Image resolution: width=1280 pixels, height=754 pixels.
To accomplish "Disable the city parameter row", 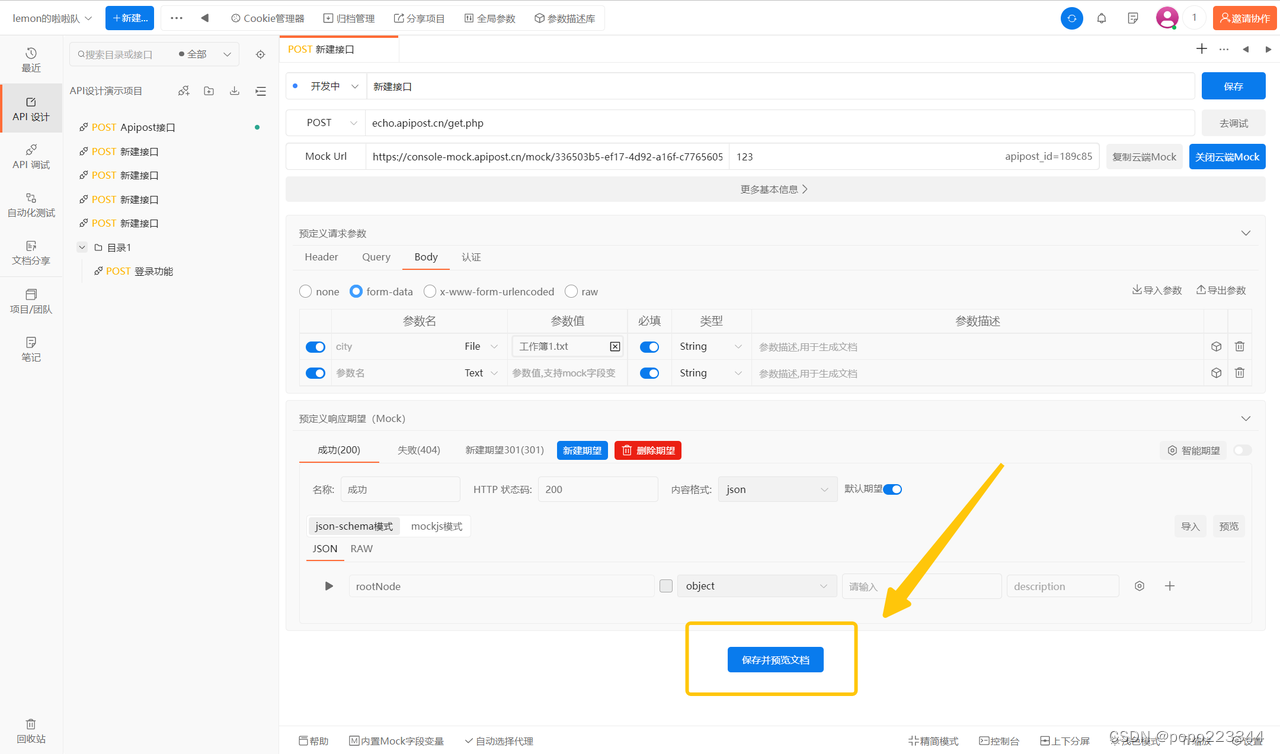I will [315, 347].
